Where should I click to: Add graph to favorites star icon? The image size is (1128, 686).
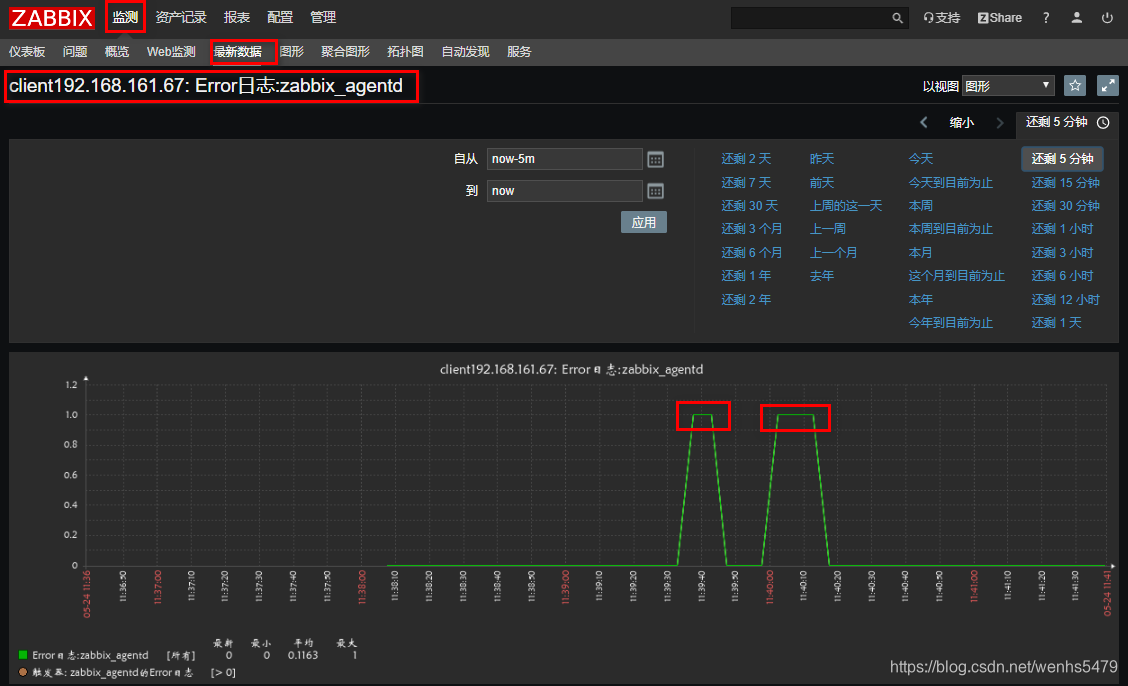coord(1075,86)
